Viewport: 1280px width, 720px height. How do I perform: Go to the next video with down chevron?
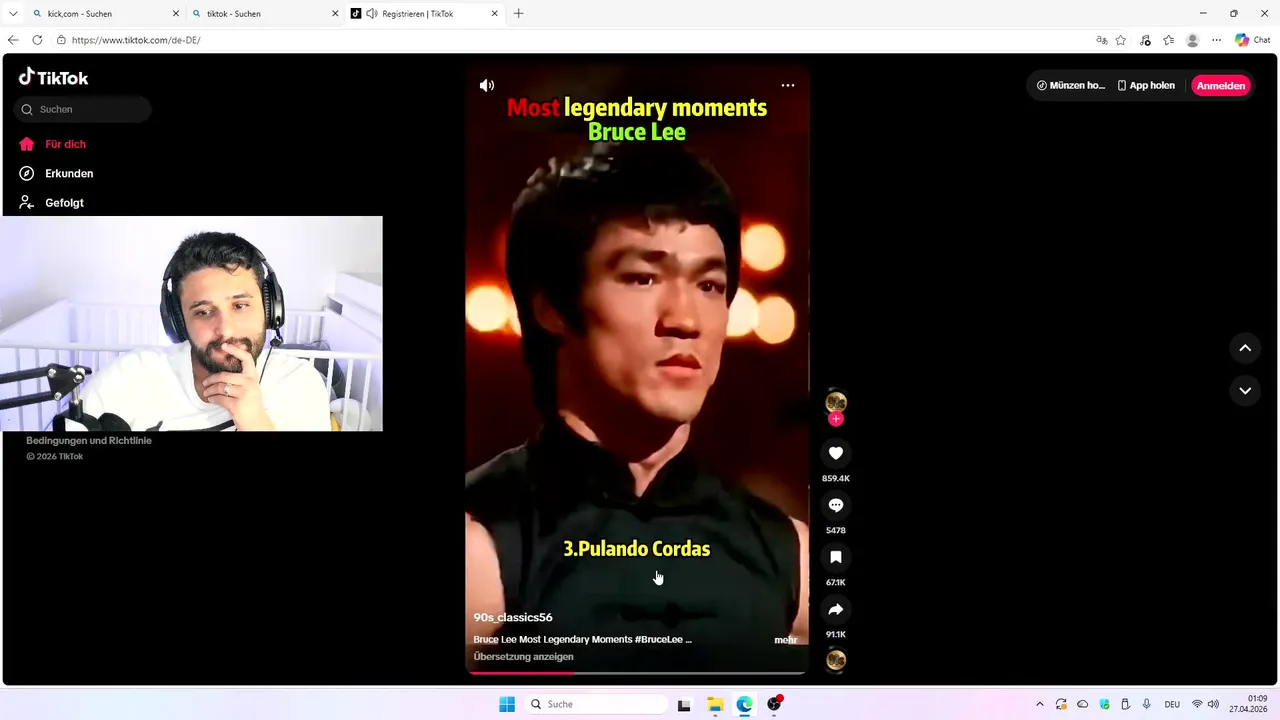(x=1245, y=391)
